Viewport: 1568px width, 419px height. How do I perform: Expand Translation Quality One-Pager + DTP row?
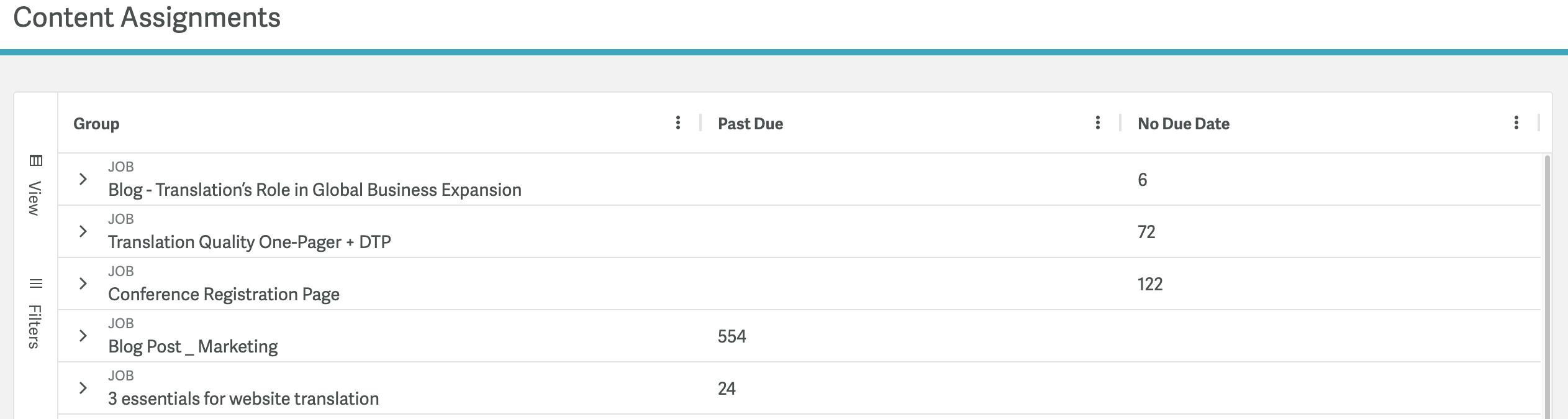[83, 231]
